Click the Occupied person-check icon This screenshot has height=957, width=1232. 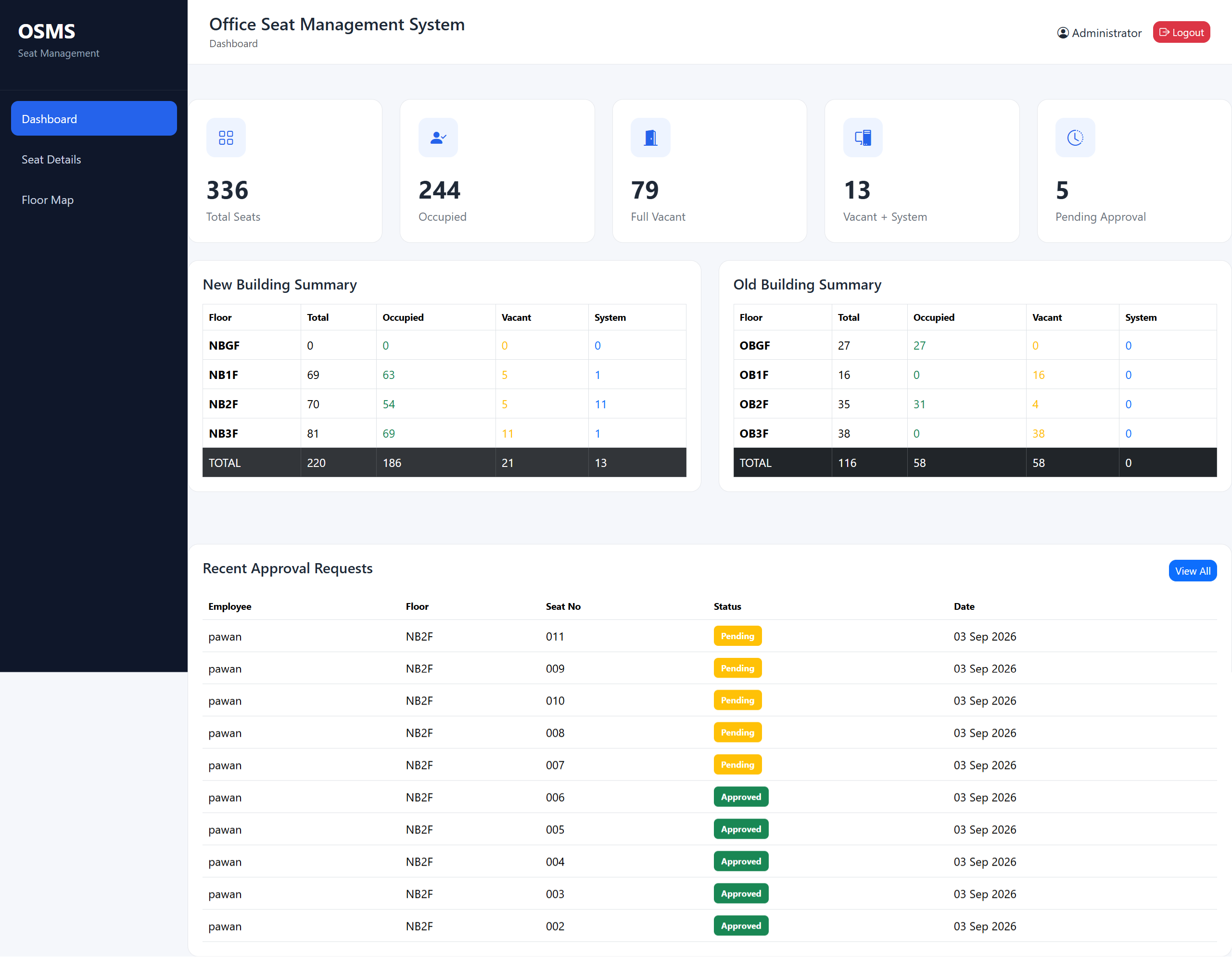click(438, 138)
